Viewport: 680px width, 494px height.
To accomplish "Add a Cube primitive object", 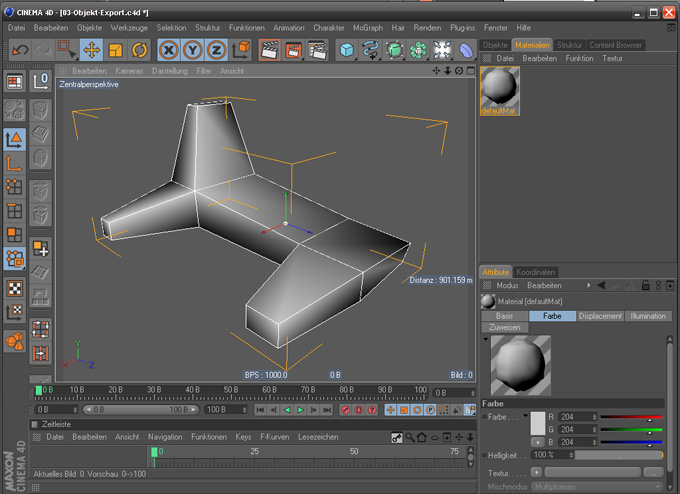I will [346, 50].
